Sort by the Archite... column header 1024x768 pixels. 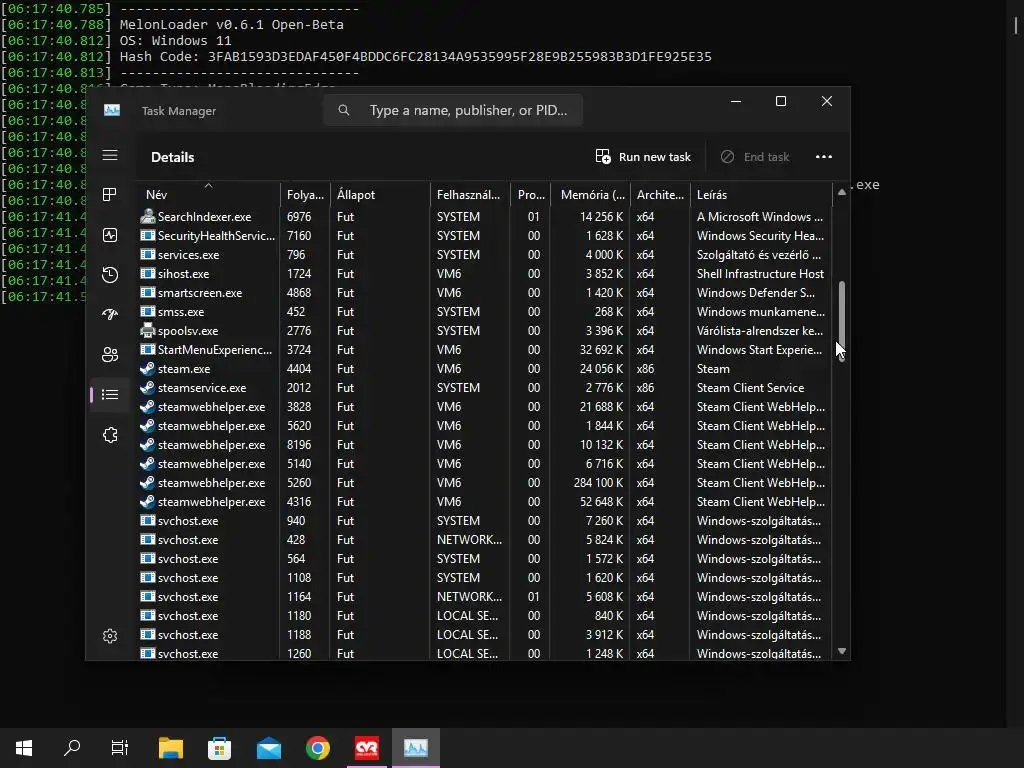660,195
